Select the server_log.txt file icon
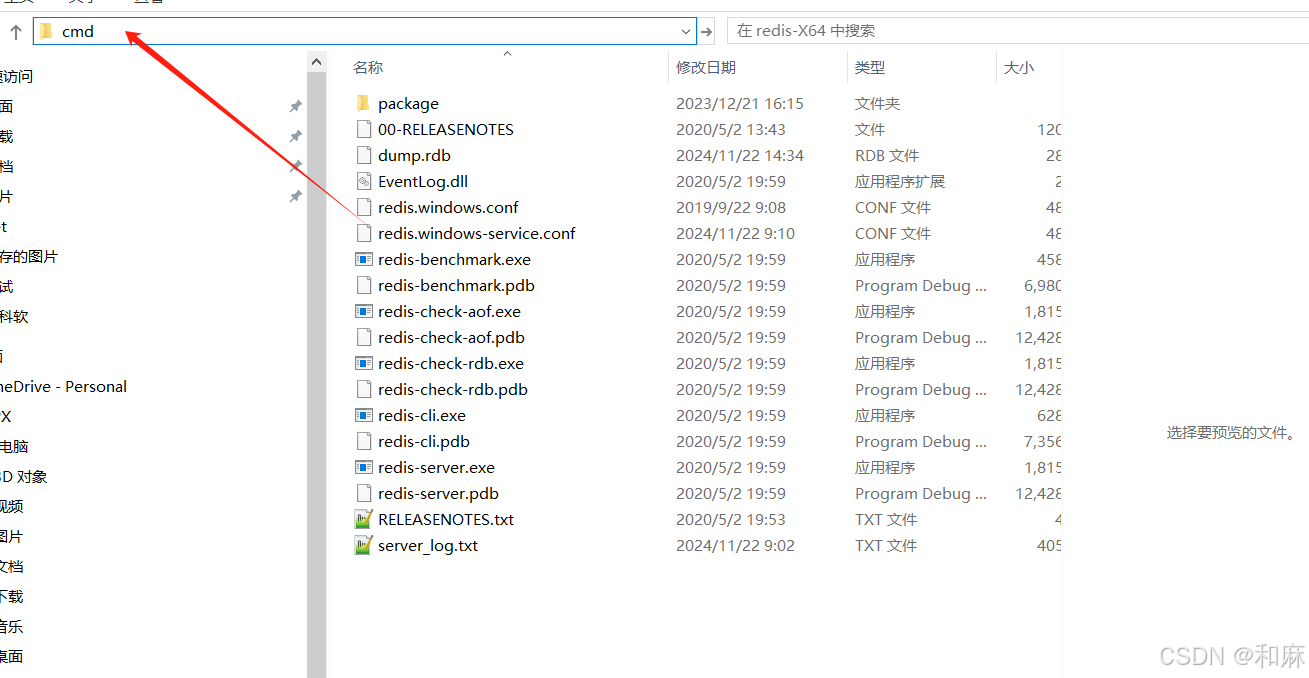The image size is (1309, 678). (364, 546)
